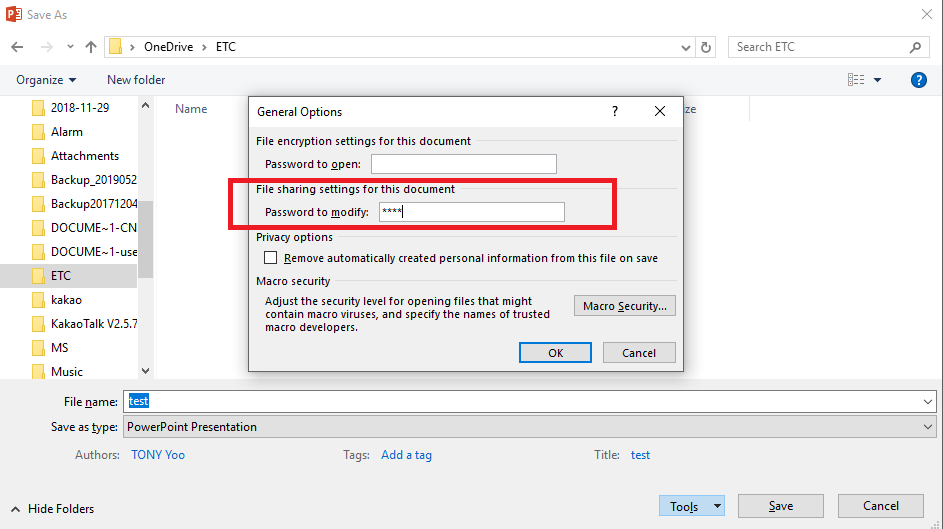Open the Macro Security button
Screen dimensions: 943x529
pos(624,306)
